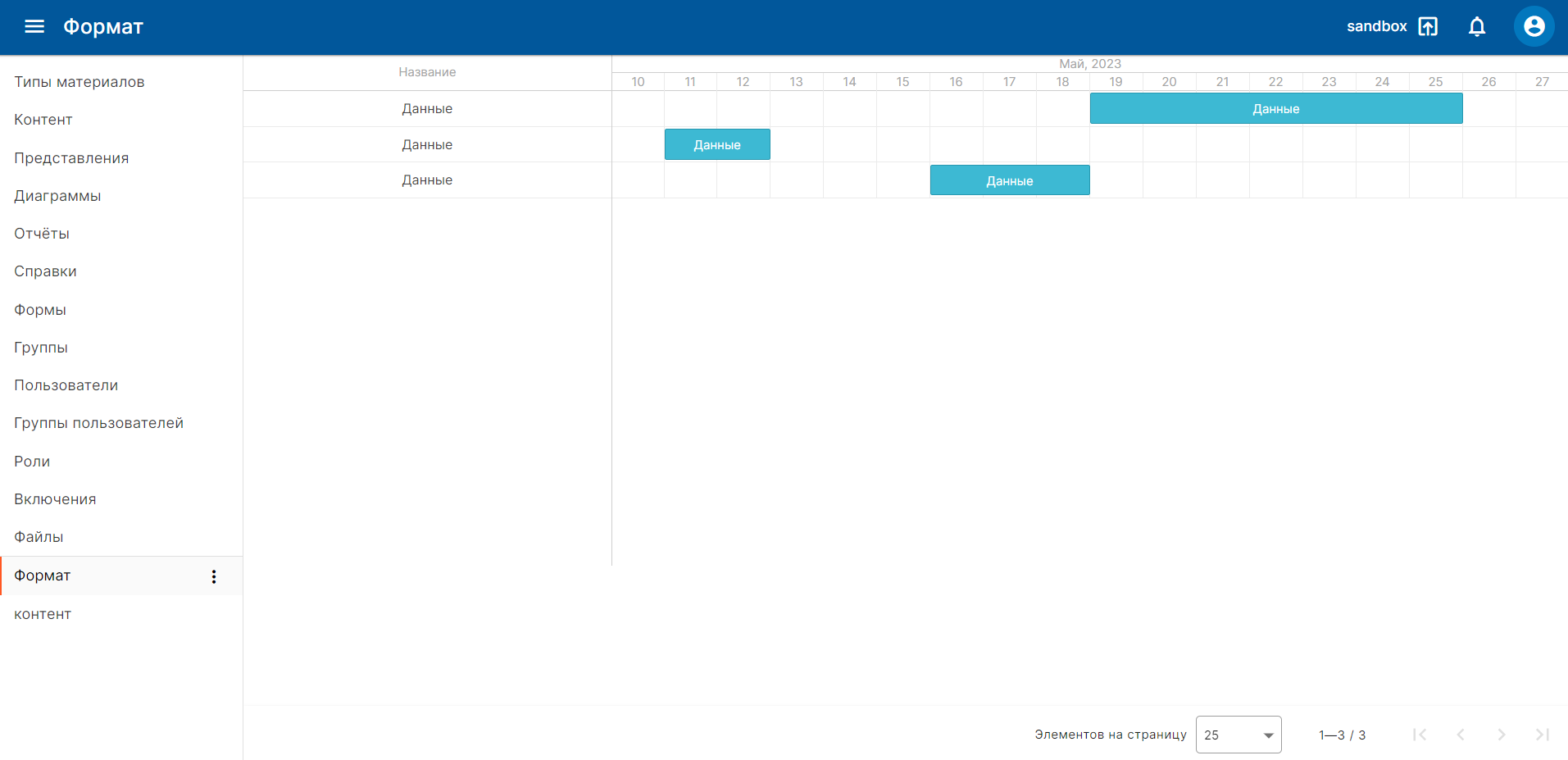Click the Название column header

(427, 72)
